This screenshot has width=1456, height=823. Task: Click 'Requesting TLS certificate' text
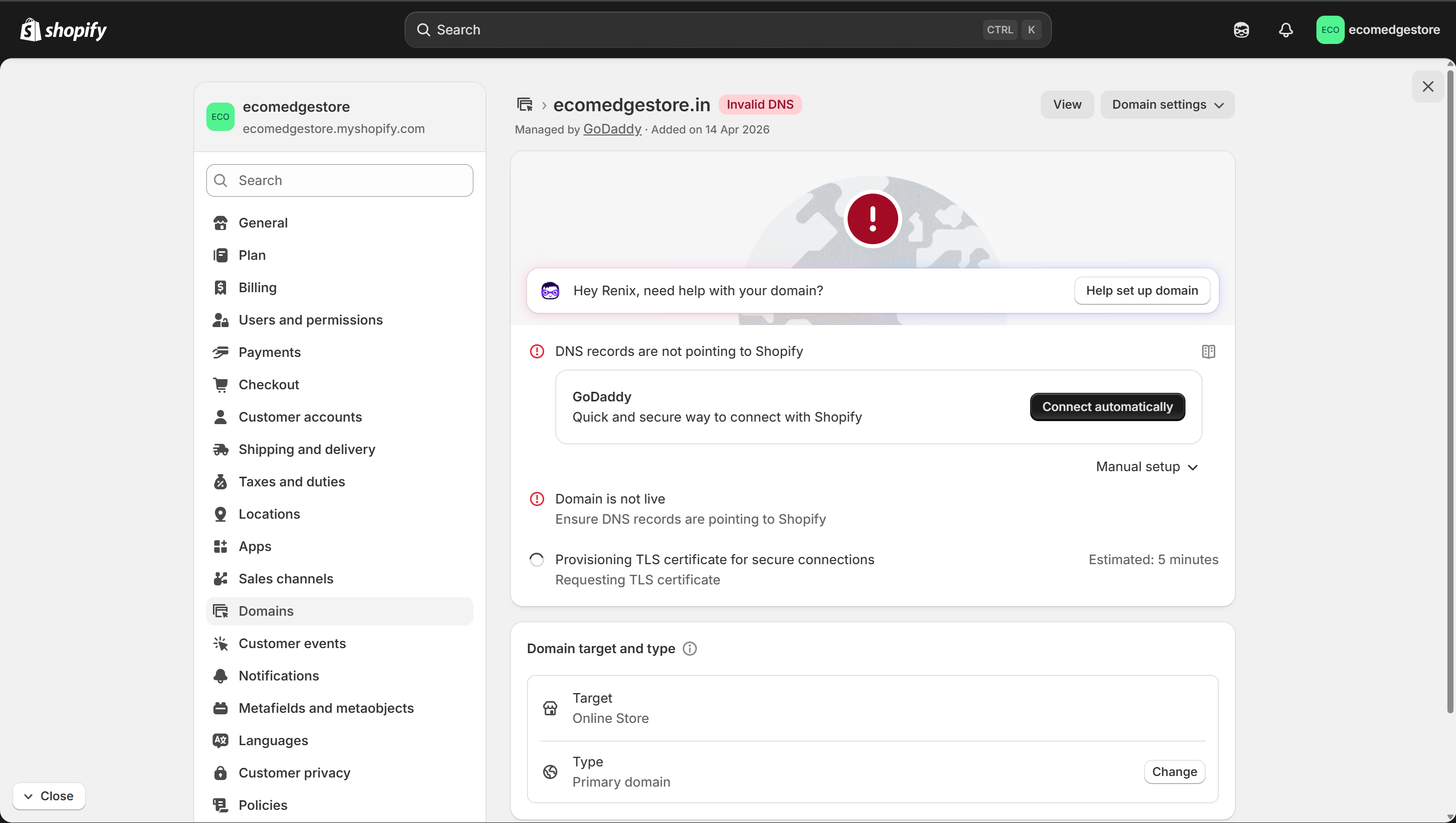click(638, 580)
